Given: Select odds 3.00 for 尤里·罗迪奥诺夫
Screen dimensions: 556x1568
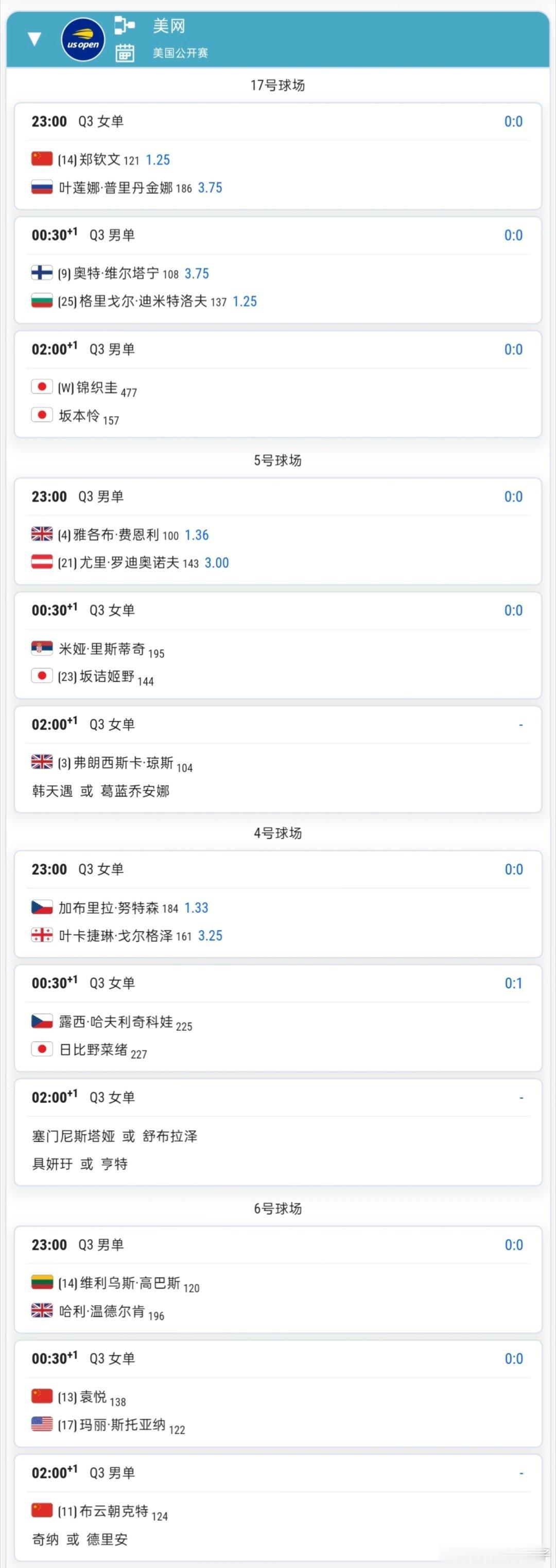Looking at the screenshot, I should point(217,563).
